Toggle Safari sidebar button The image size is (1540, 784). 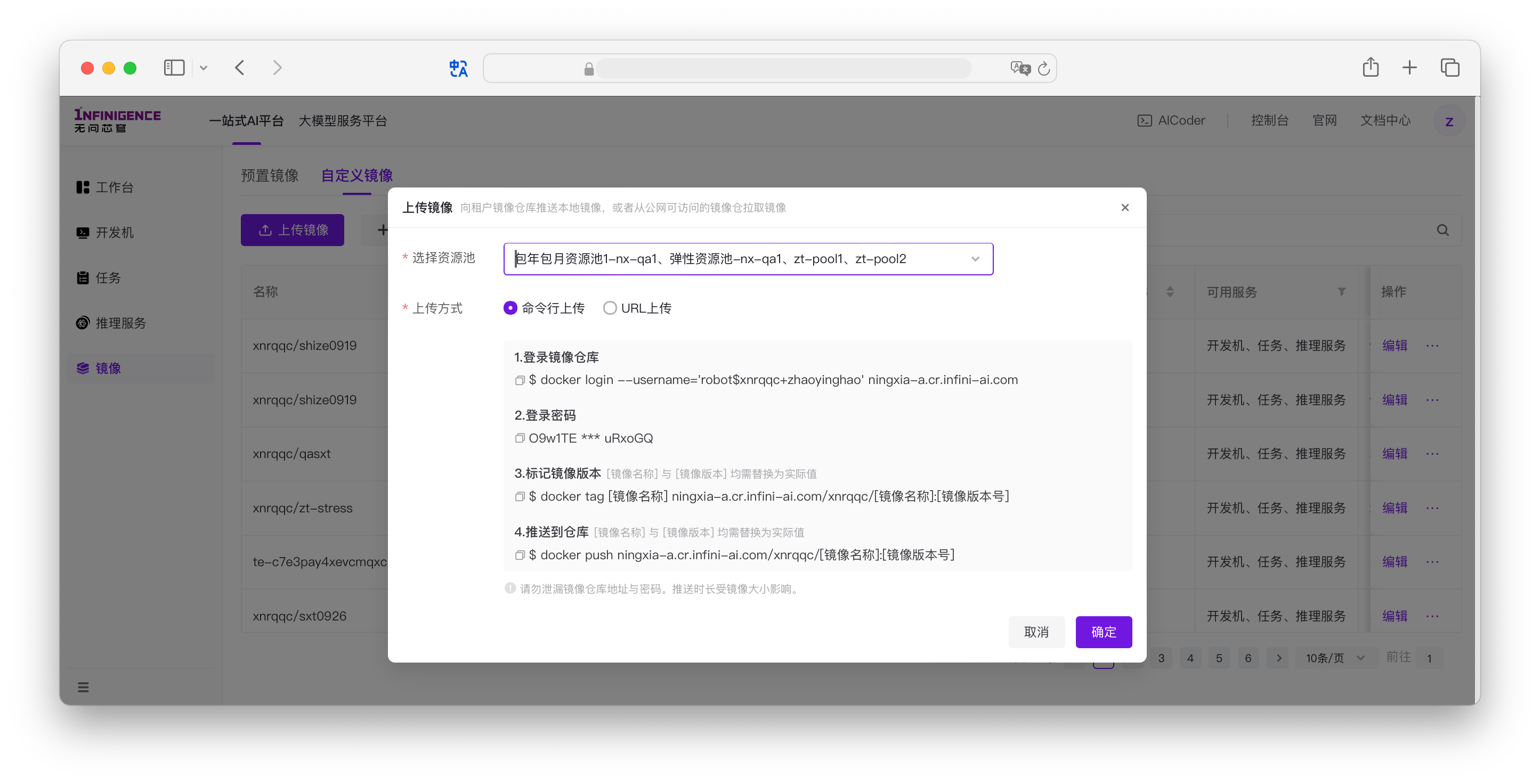[x=174, y=68]
